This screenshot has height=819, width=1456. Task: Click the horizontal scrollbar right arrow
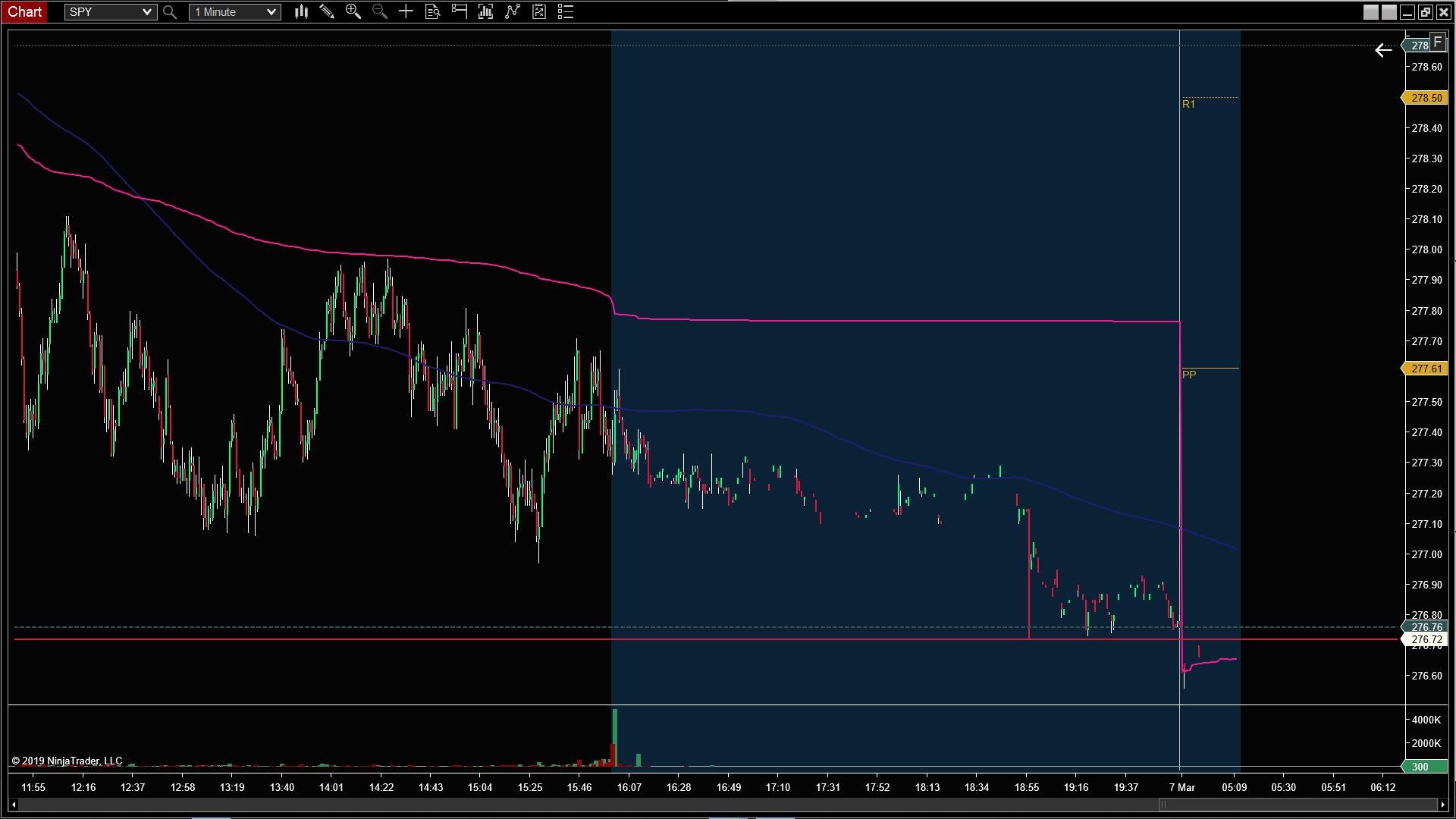point(1442,805)
